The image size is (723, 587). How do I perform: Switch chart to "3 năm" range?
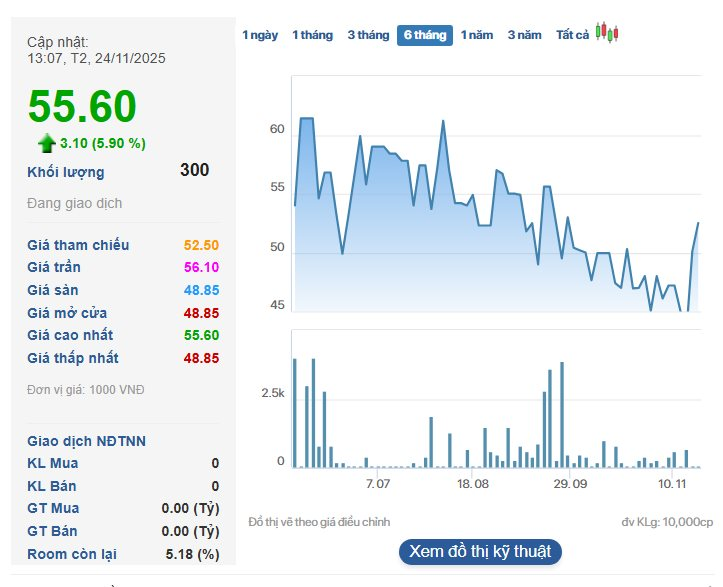[x=524, y=35]
